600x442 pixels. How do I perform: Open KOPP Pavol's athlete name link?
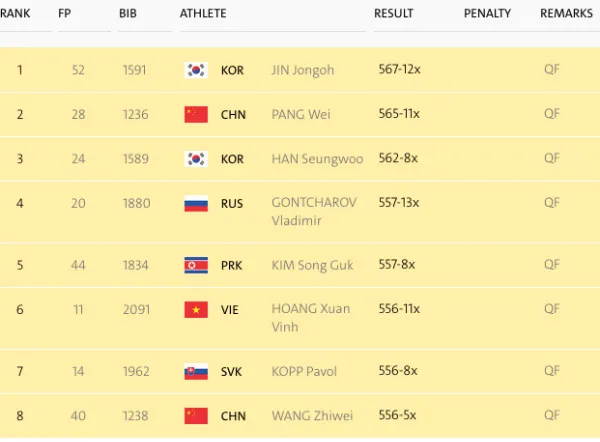point(305,371)
